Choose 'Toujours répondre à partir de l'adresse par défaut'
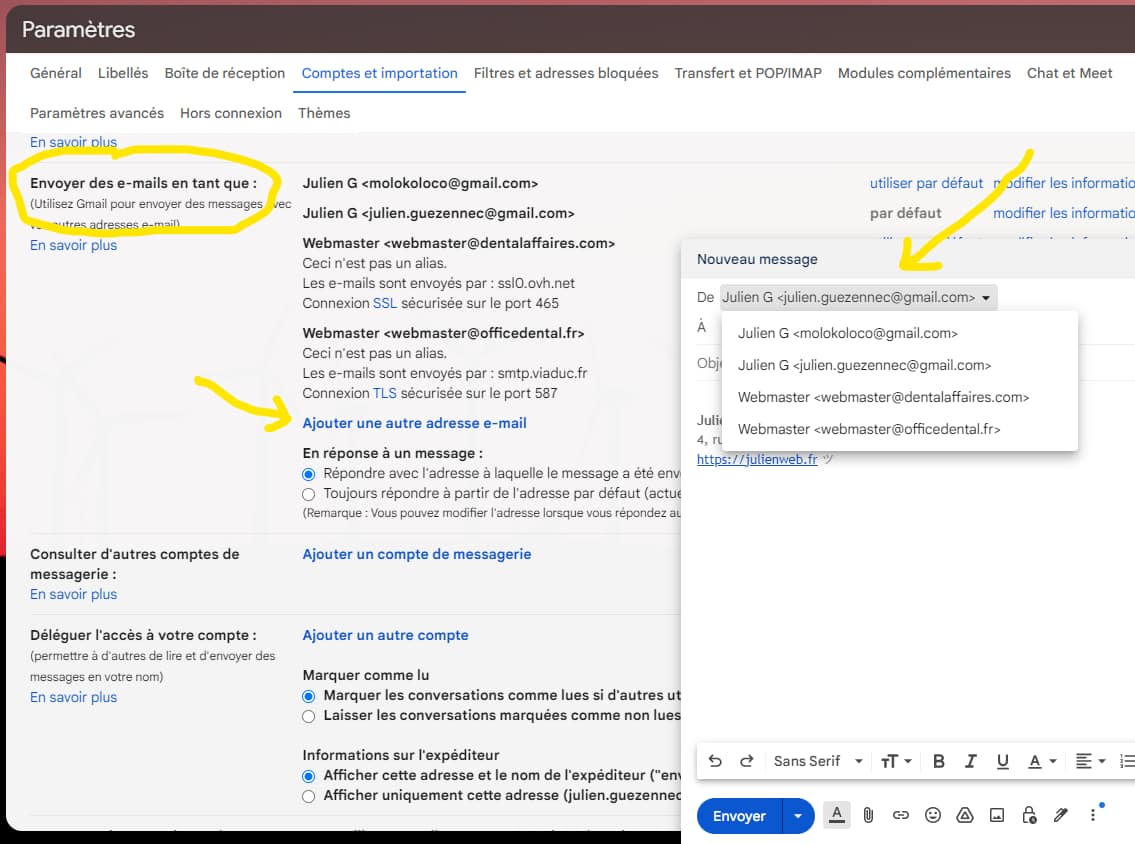 pyautogui.click(x=309, y=494)
